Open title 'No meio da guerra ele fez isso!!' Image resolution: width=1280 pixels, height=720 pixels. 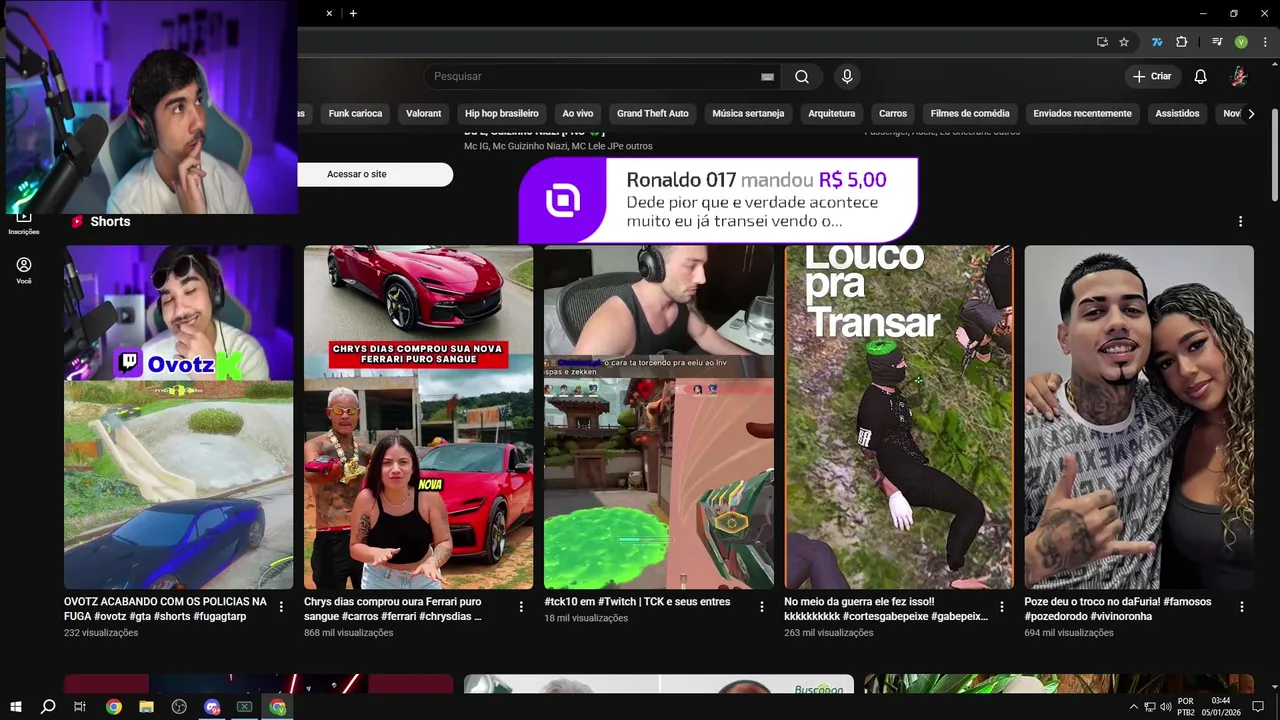point(886,609)
